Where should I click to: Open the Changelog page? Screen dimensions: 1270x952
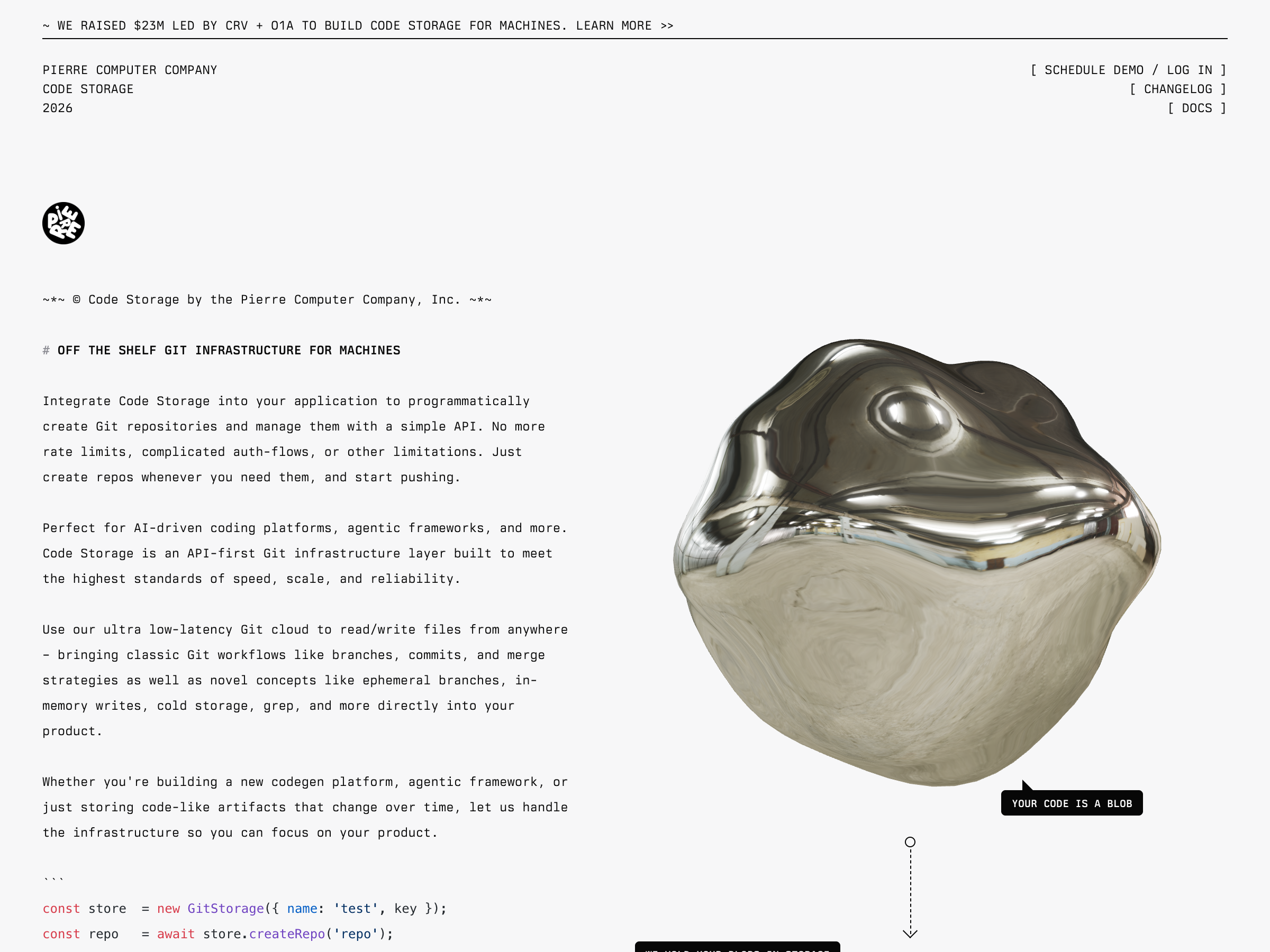[1177, 89]
